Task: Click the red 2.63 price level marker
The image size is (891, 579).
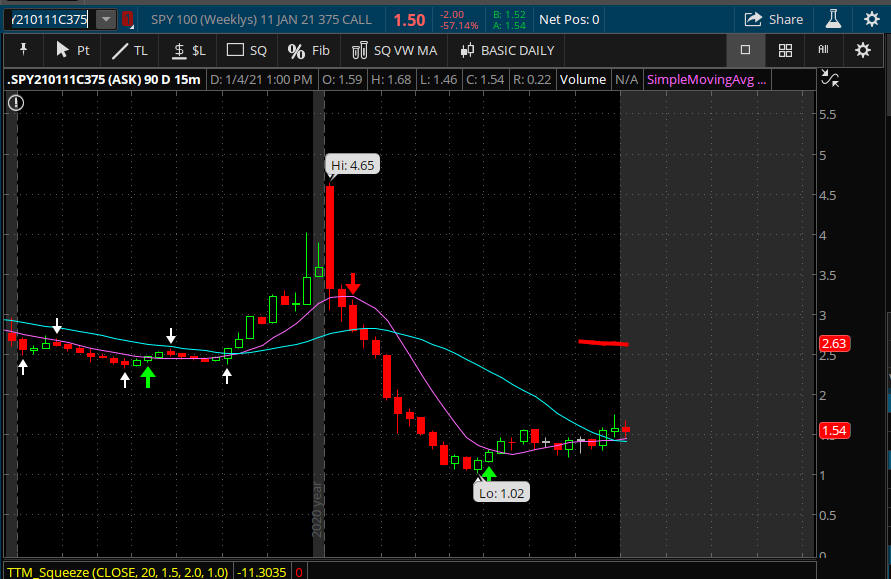Action: [833, 344]
